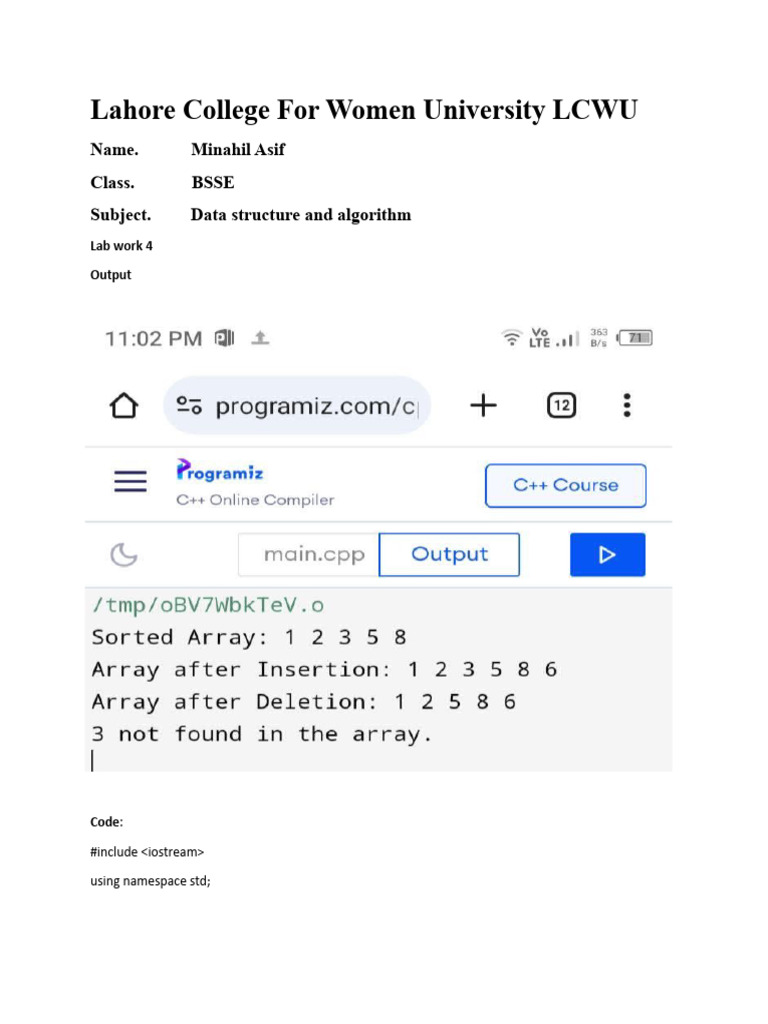Select the Output tab
Screen dimensions: 768x1024
point(449,555)
